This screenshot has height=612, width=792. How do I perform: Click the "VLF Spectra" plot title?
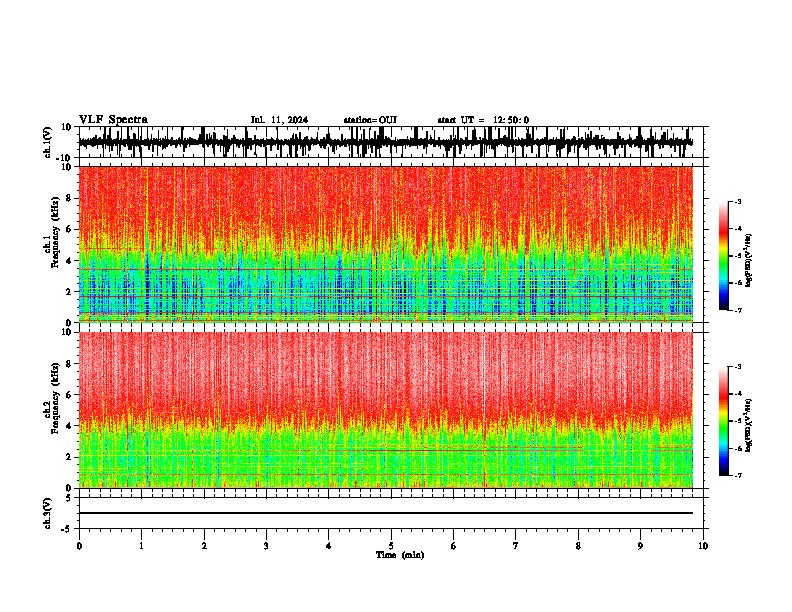113,120
